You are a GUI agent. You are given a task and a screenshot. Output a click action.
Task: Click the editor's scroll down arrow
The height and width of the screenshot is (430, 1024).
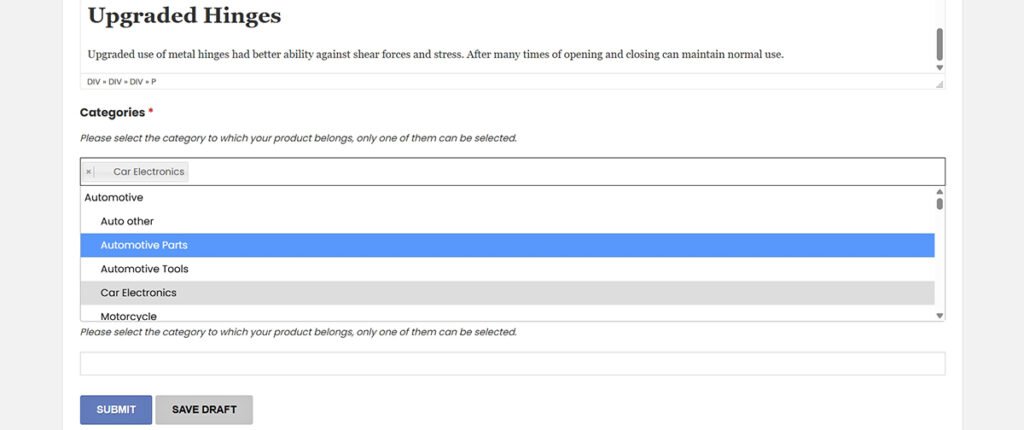coord(939,68)
